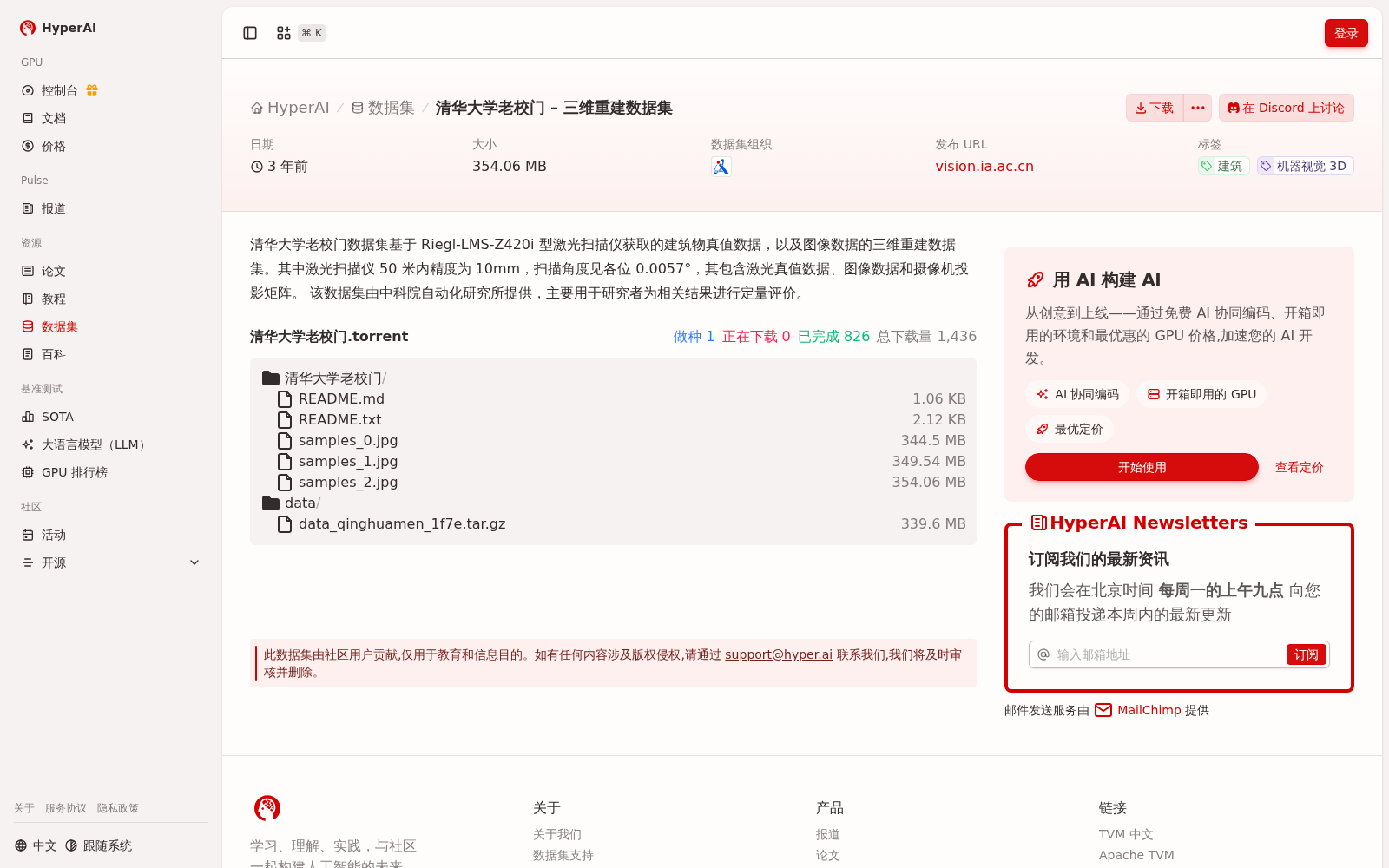The height and width of the screenshot is (868, 1389).
Task: Open 报道 footer link under 产品
Action: pyautogui.click(x=828, y=834)
